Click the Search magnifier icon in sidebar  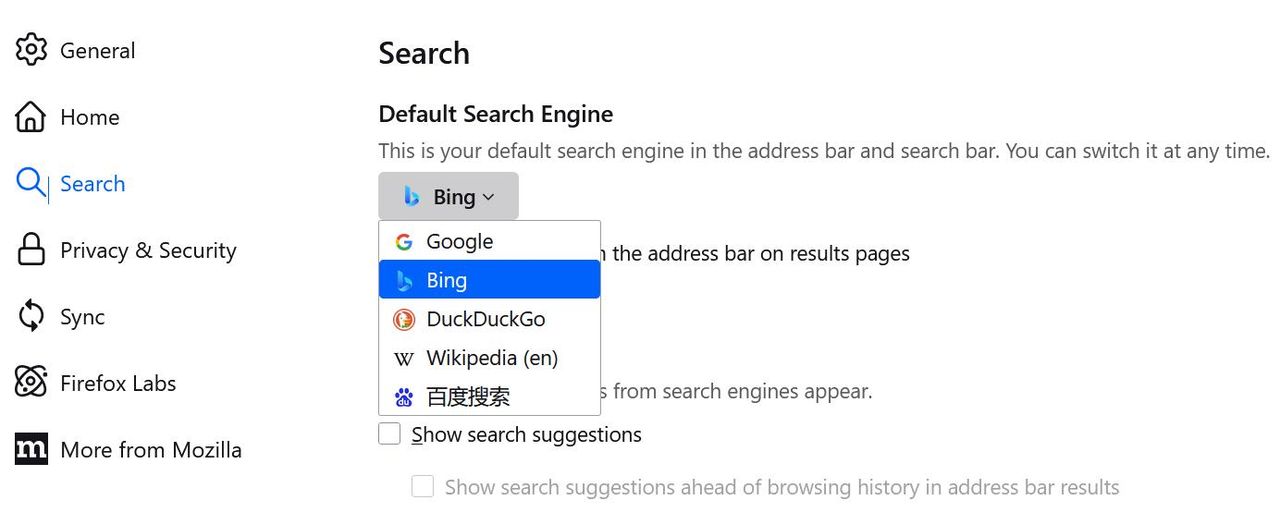click(x=31, y=183)
